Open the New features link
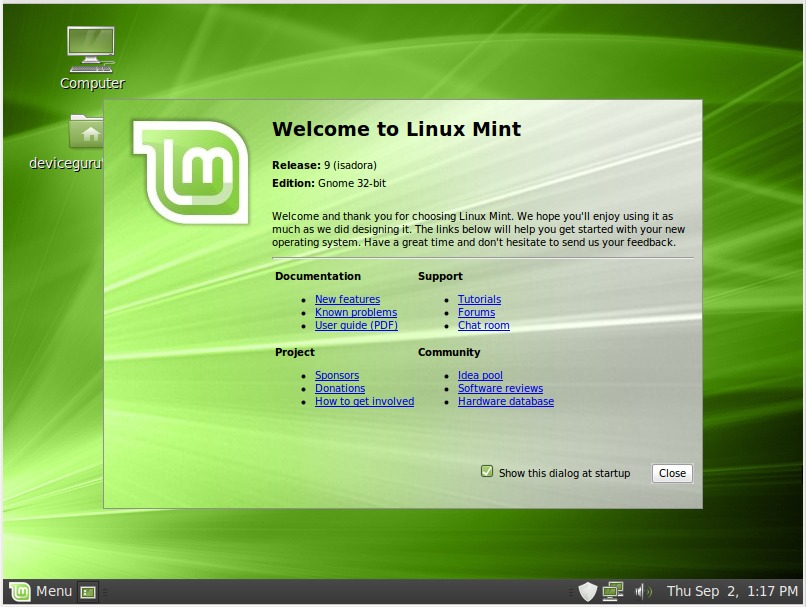Image resolution: width=806 pixels, height=607 pixels. click(347, 299)
